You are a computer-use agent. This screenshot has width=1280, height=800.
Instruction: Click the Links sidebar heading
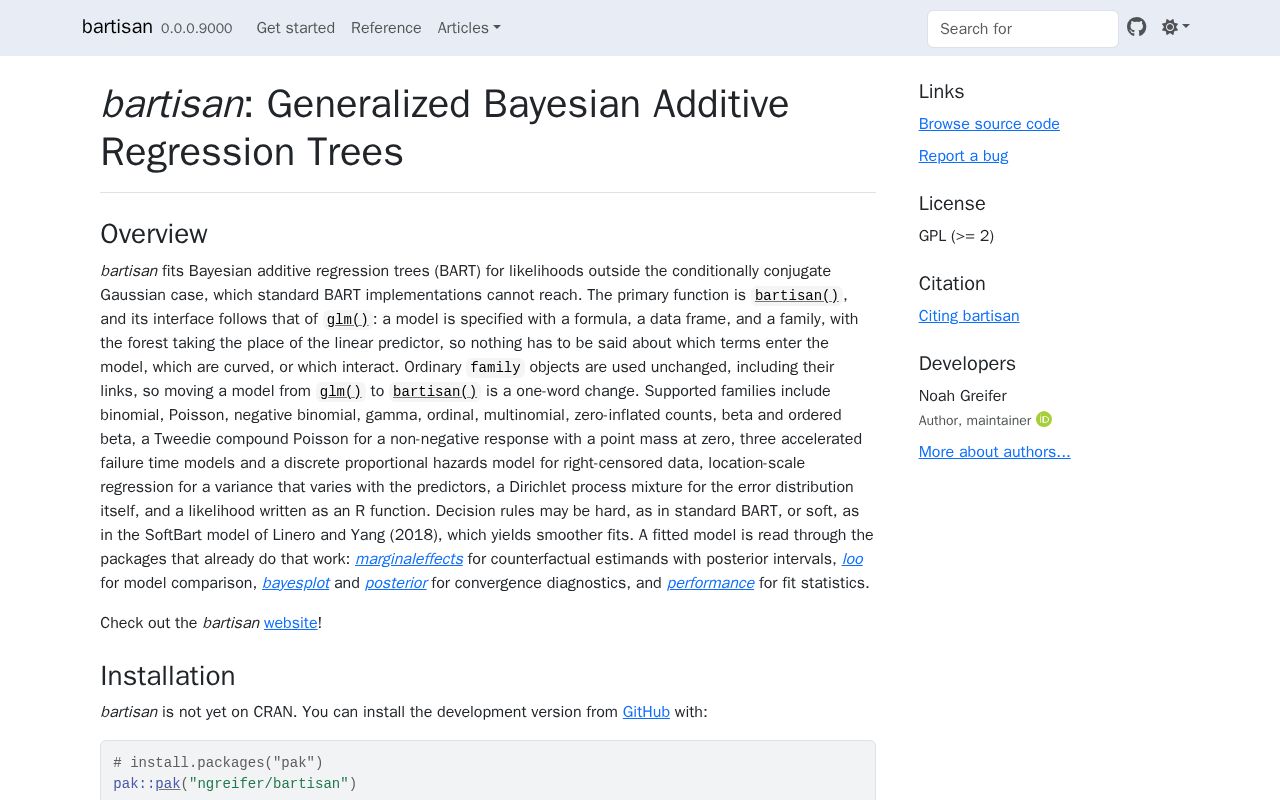pos(941,92)
